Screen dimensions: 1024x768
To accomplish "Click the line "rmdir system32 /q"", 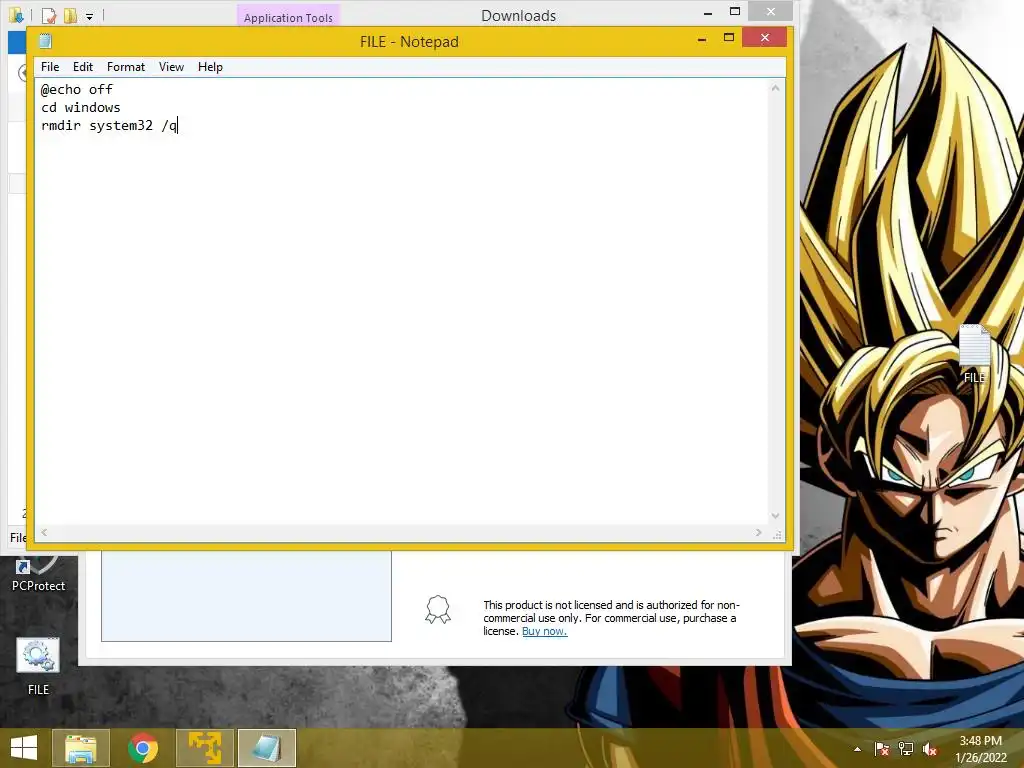I will (109, 125).
